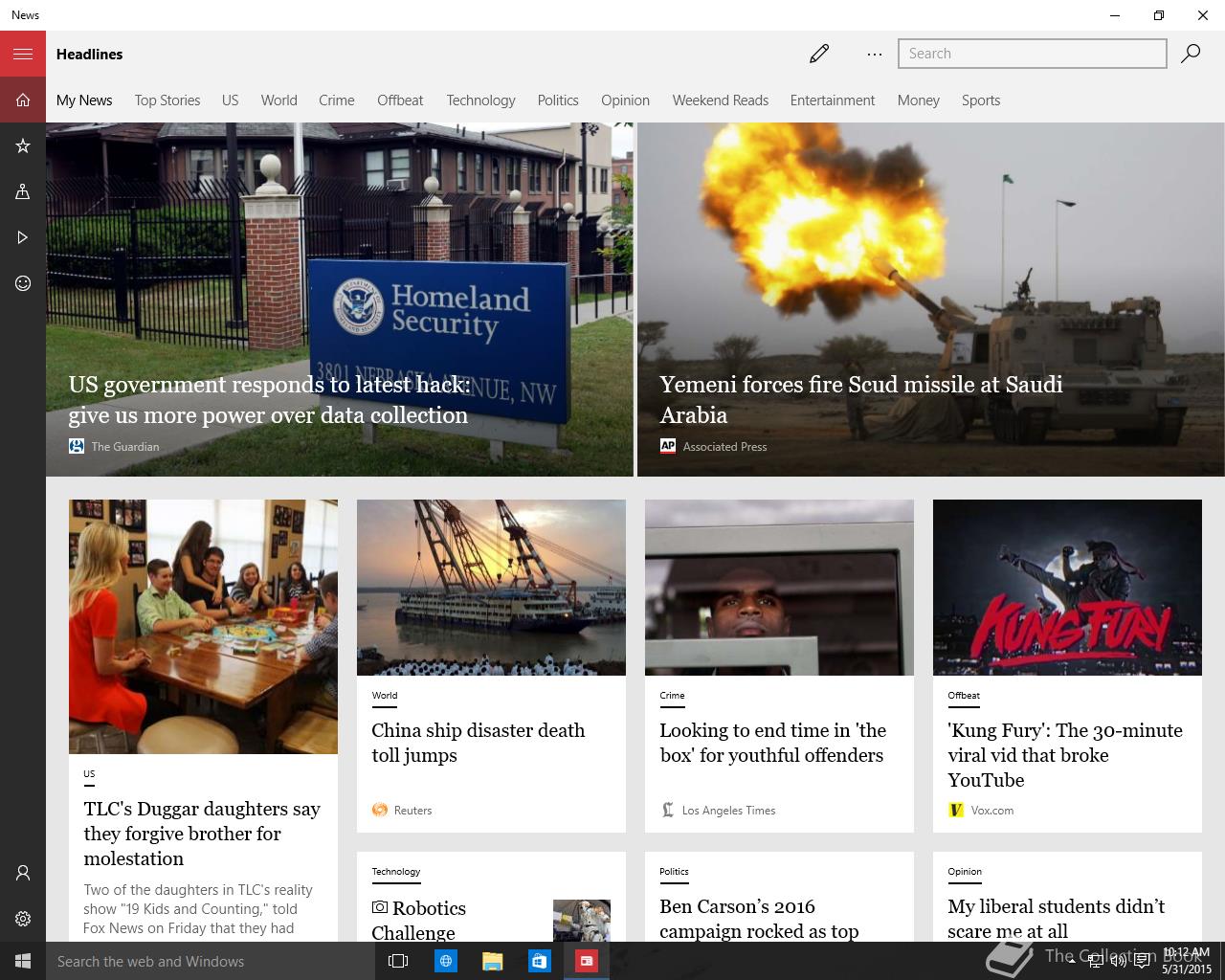
Task: Open Task View in the taskbar
Action: [398, 961]
